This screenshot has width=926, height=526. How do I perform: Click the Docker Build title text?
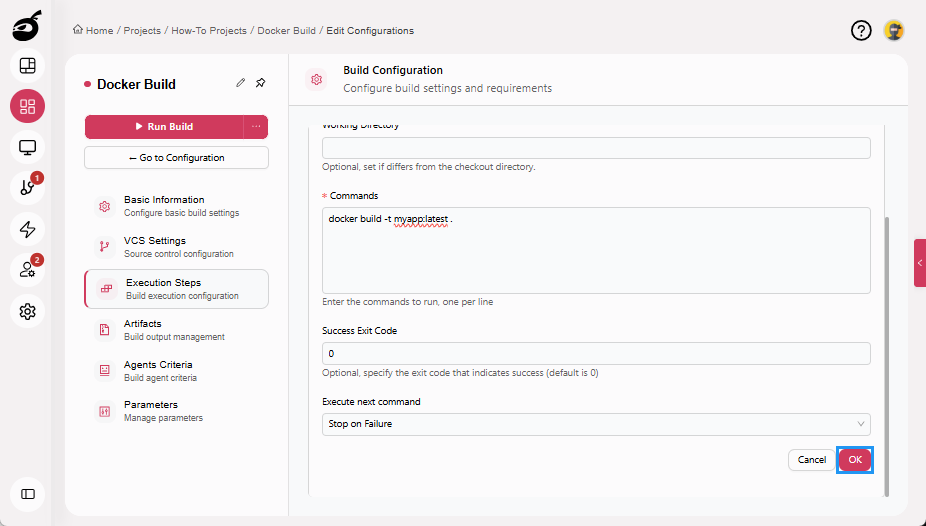(136, 84)
